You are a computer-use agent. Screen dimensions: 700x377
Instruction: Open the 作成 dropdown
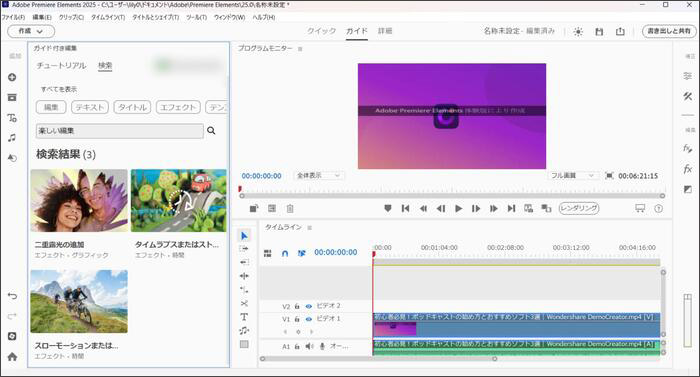31,31
